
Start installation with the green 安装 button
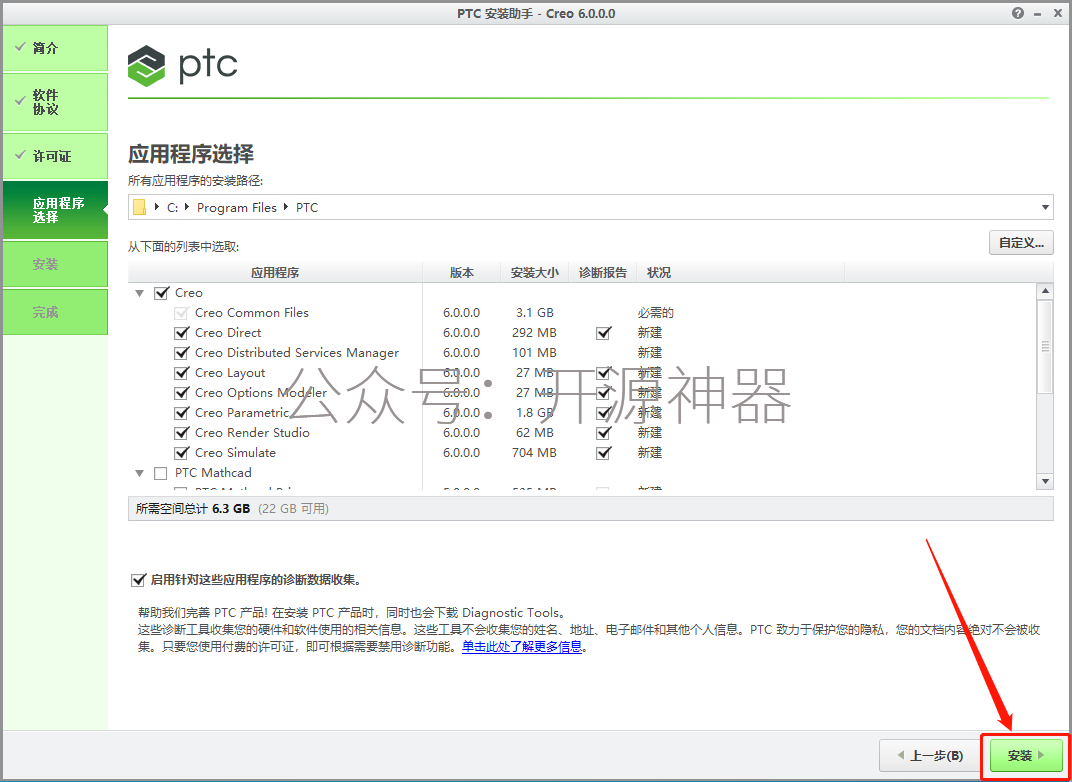(1026, 755)
